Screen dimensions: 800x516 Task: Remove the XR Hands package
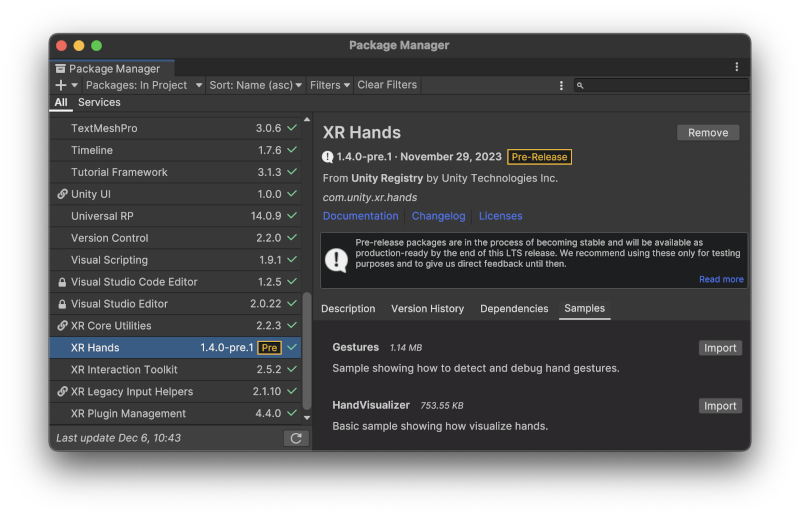[x=708, y=133]
